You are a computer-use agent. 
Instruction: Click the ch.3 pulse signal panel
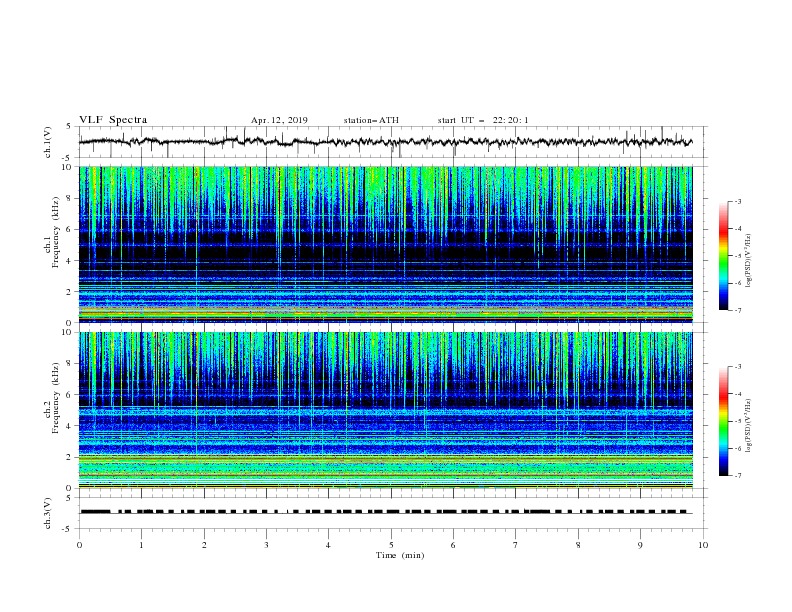point(393,513)
